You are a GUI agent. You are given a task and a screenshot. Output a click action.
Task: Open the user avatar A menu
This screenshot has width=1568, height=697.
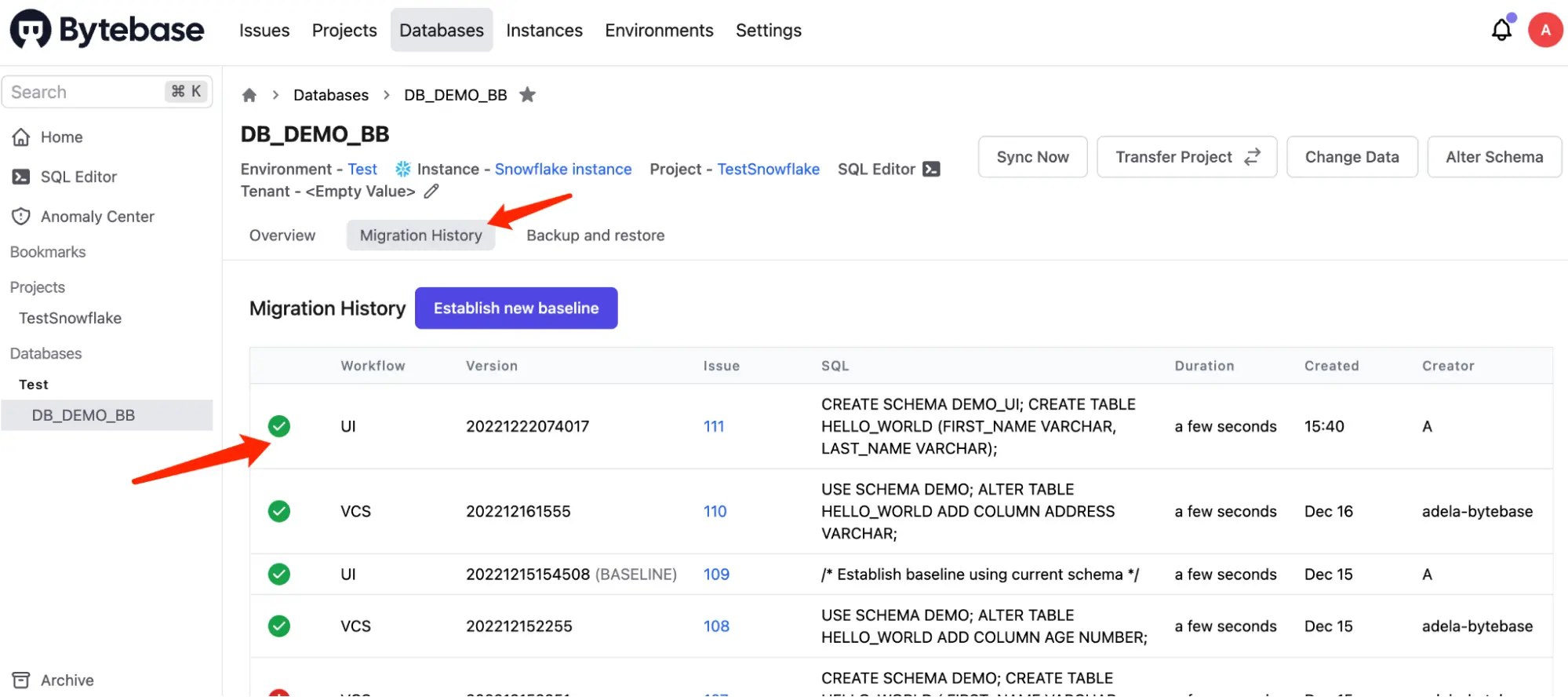(x=1545, y=30)
